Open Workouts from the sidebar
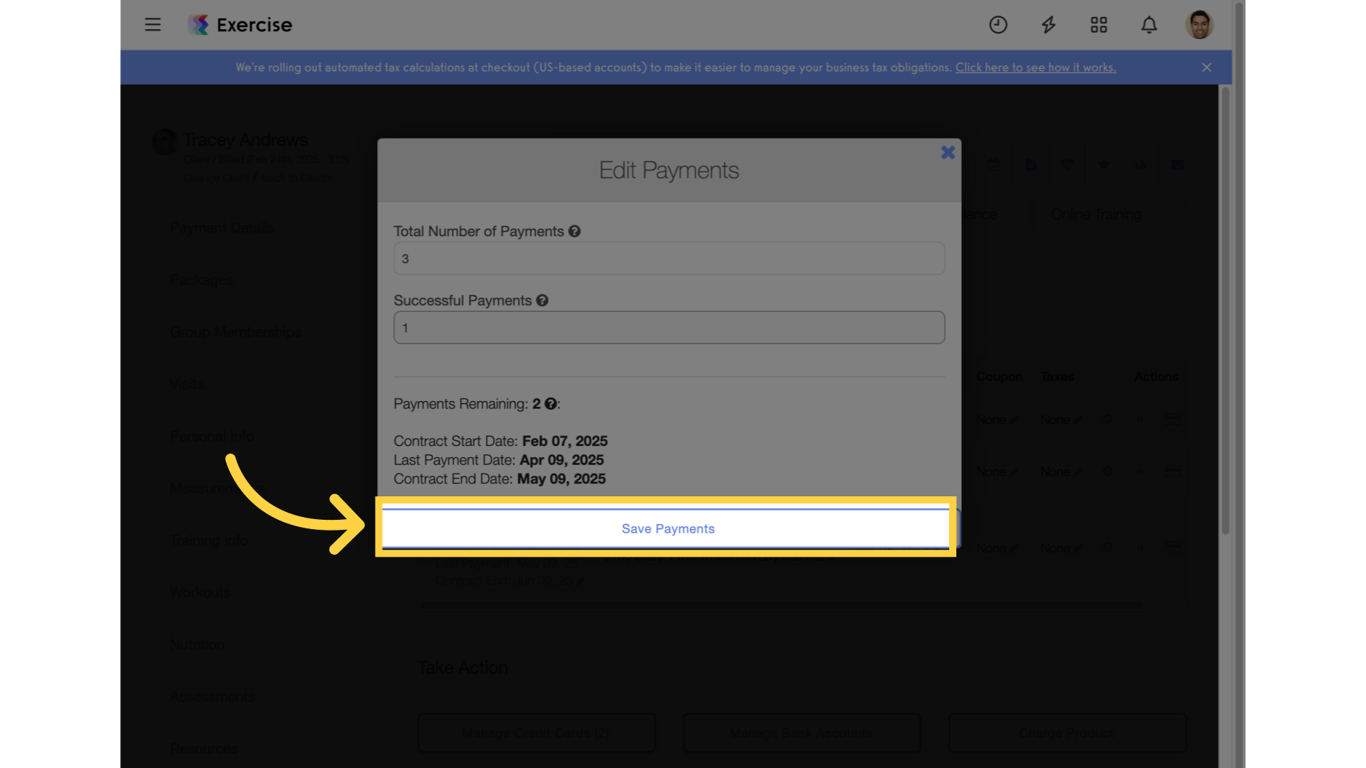The height and width of the screenshot is (768, 1366). click(200, 592)
